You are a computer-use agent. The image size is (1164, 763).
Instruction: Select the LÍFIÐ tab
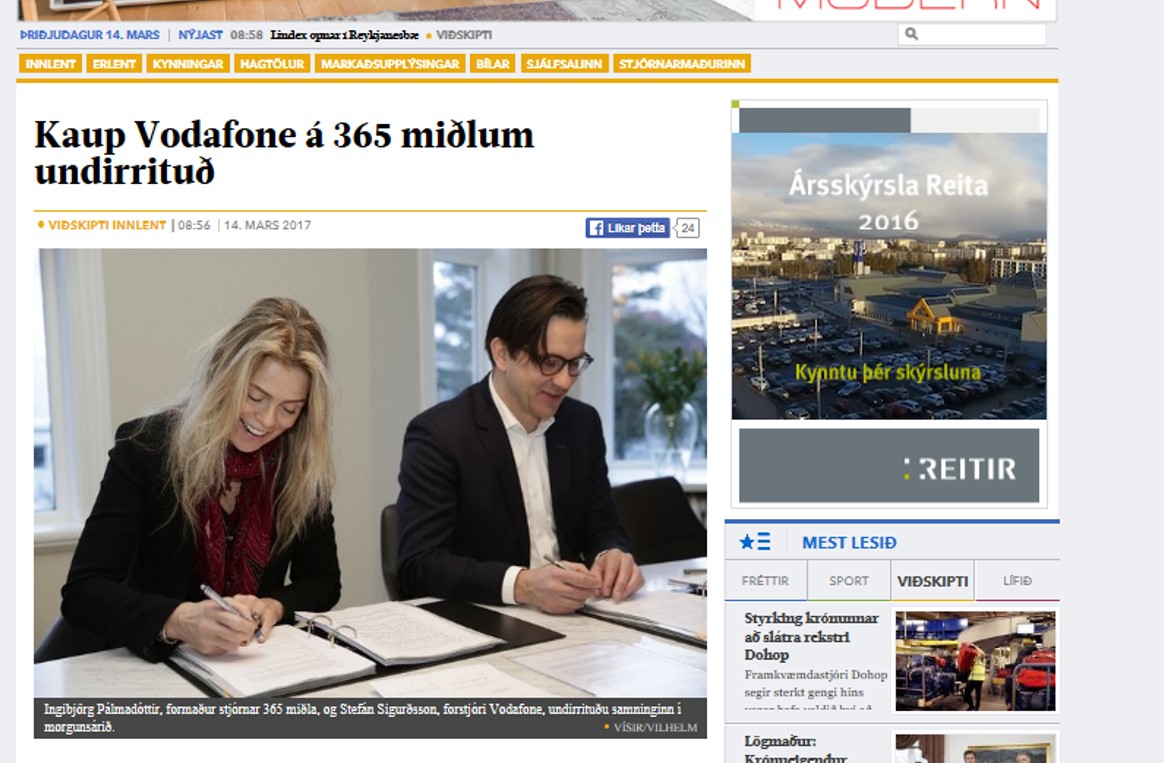click(x=1017, y=581)
